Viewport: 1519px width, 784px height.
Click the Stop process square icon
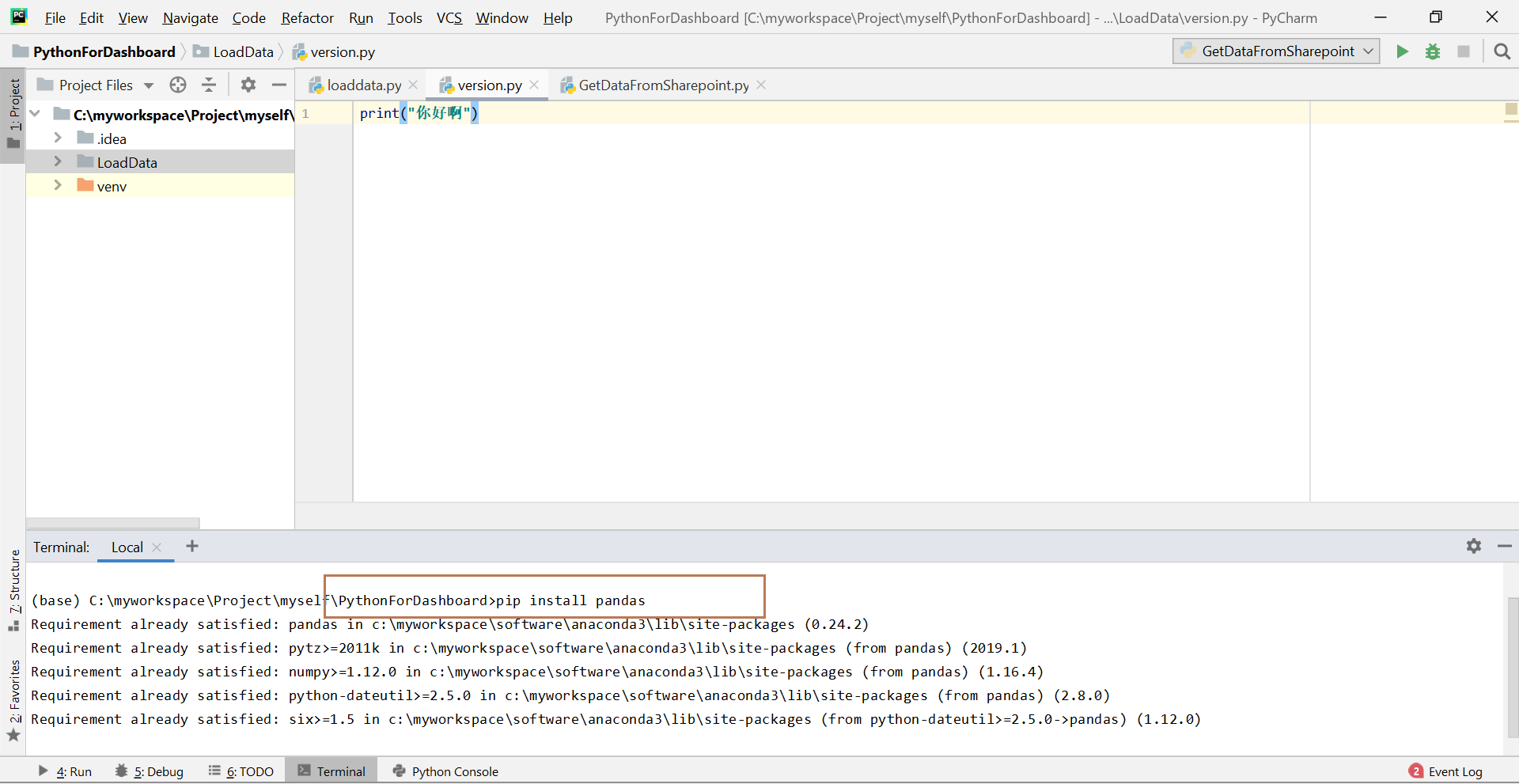tap(1464, 51)
